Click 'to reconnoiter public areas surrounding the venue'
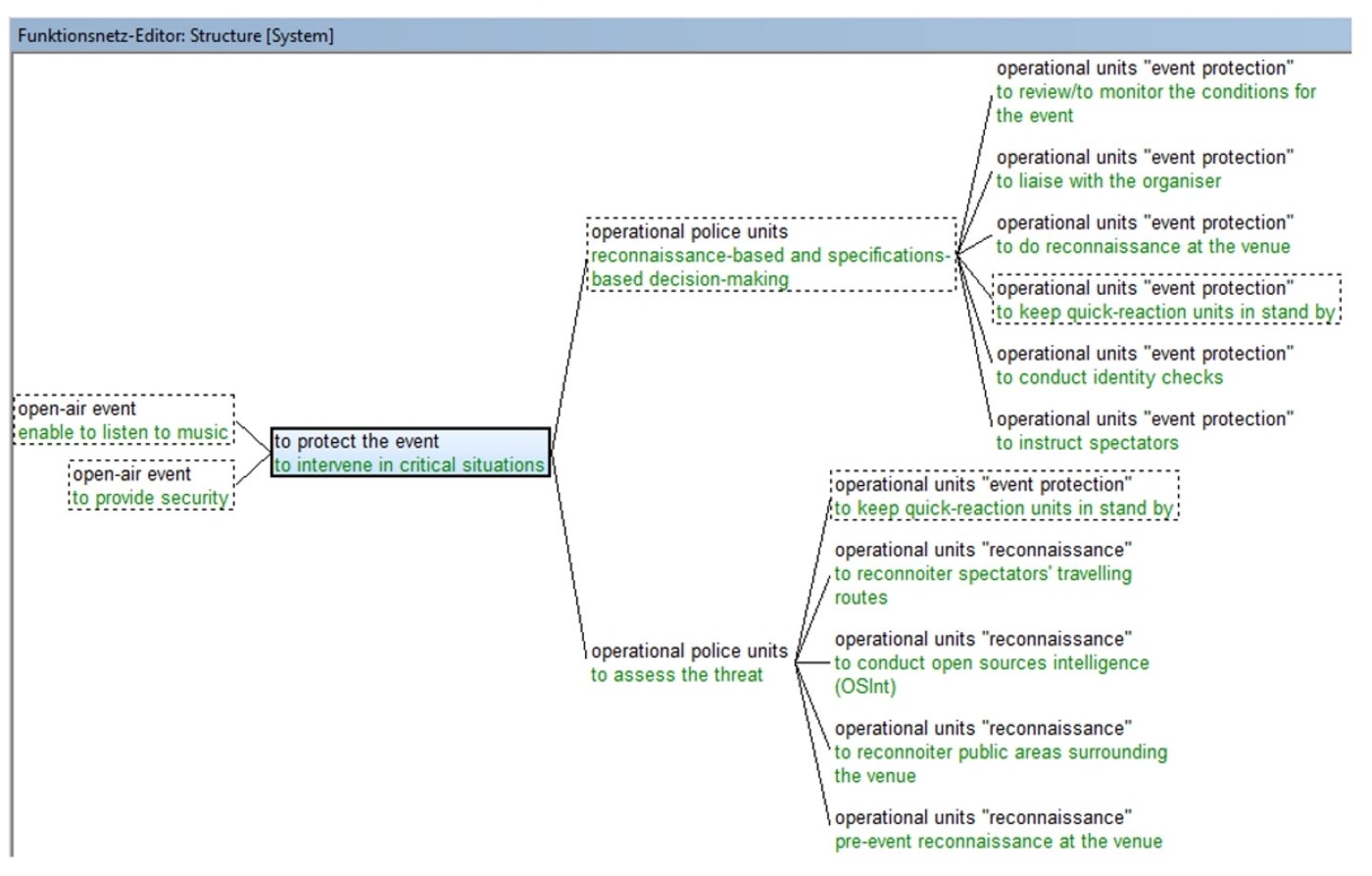Viewport: 1372px width, 876px height. click(1000, 753)
